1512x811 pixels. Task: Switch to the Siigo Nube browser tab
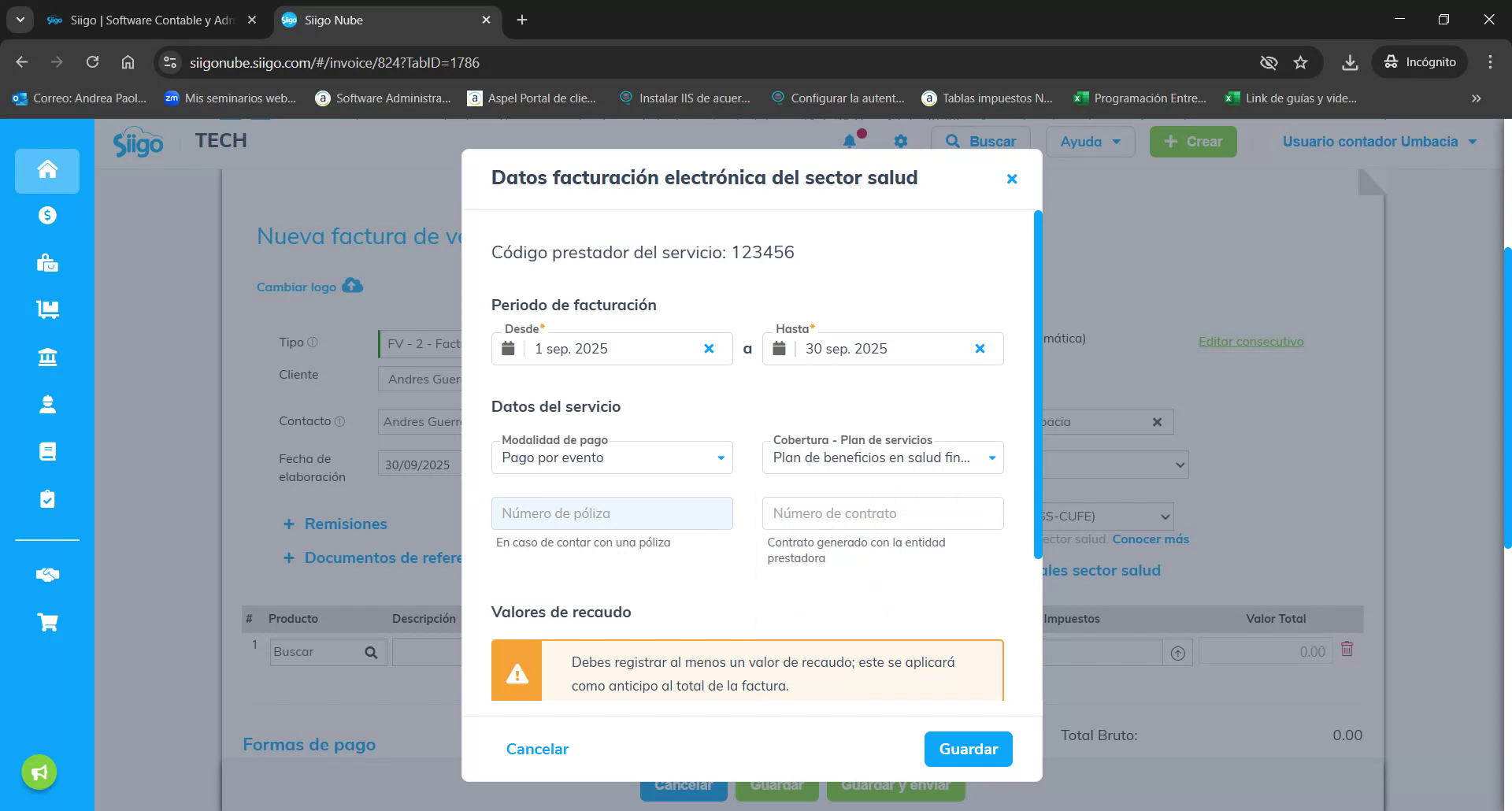pyautogui.click(x=333, y=20)
